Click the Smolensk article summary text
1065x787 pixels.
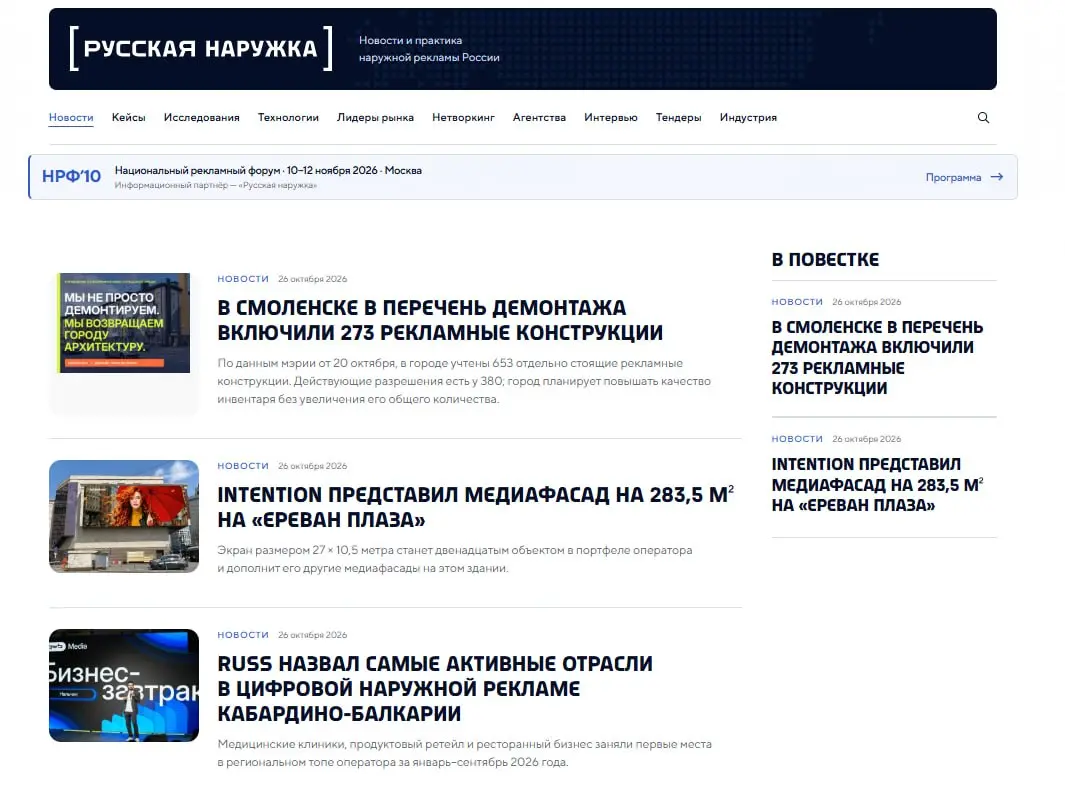464,381
